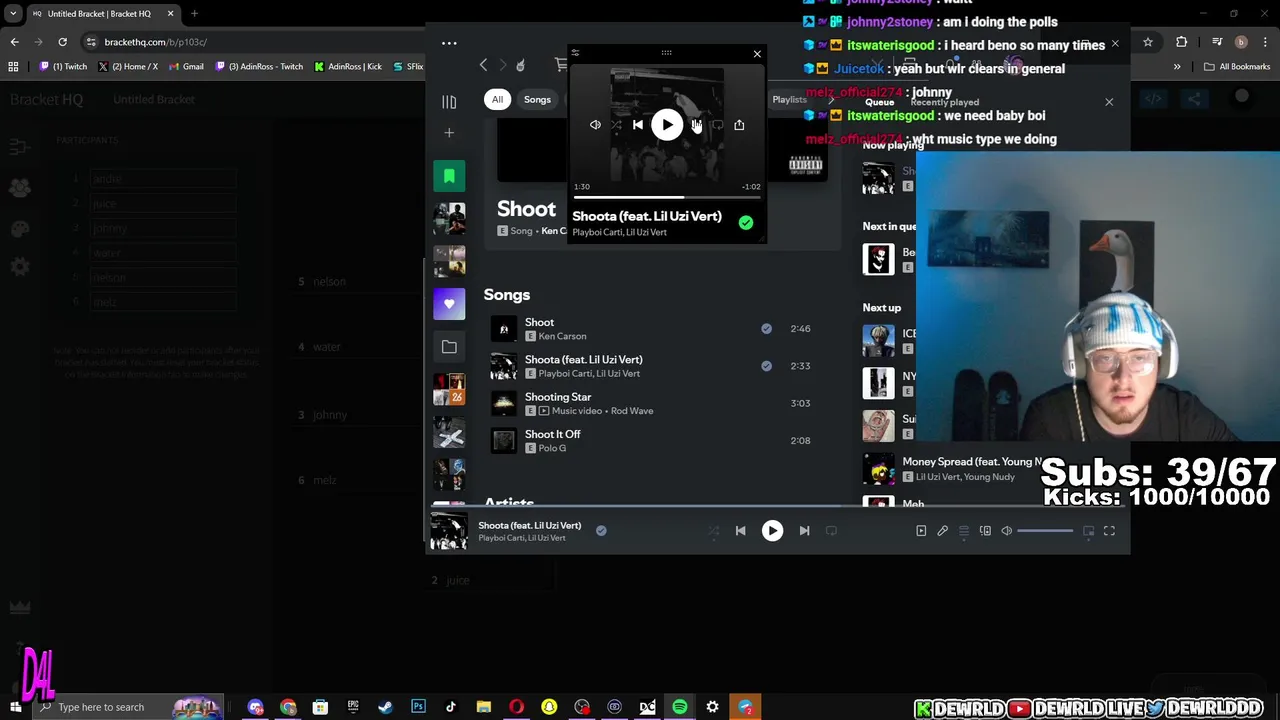
Task: Reload the Bracket HQ browser page
Action: point(62,42)
